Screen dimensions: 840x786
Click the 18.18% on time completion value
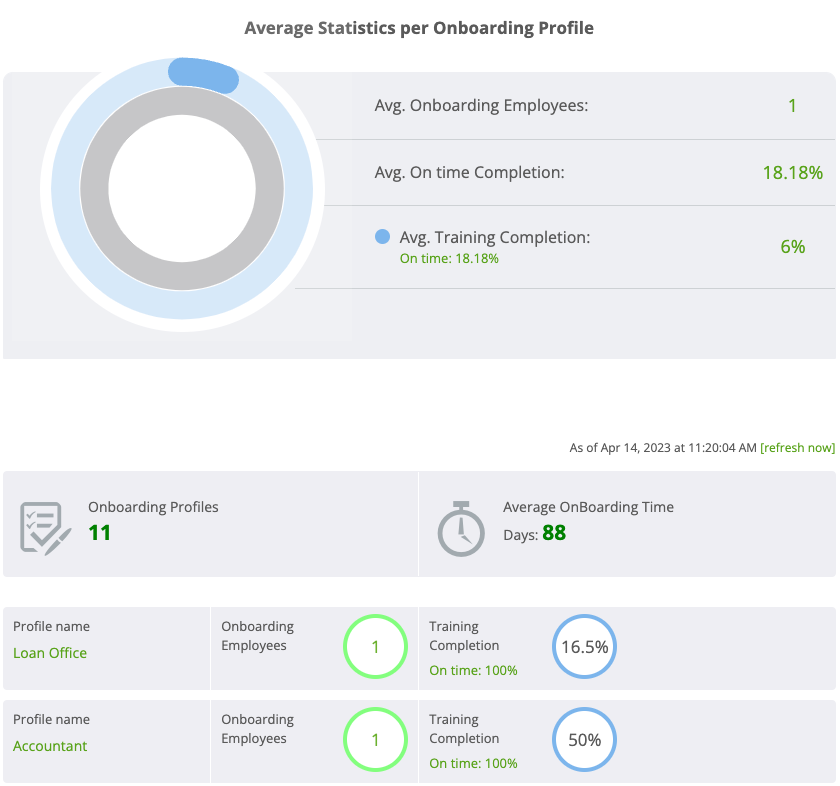click(792, 173)
